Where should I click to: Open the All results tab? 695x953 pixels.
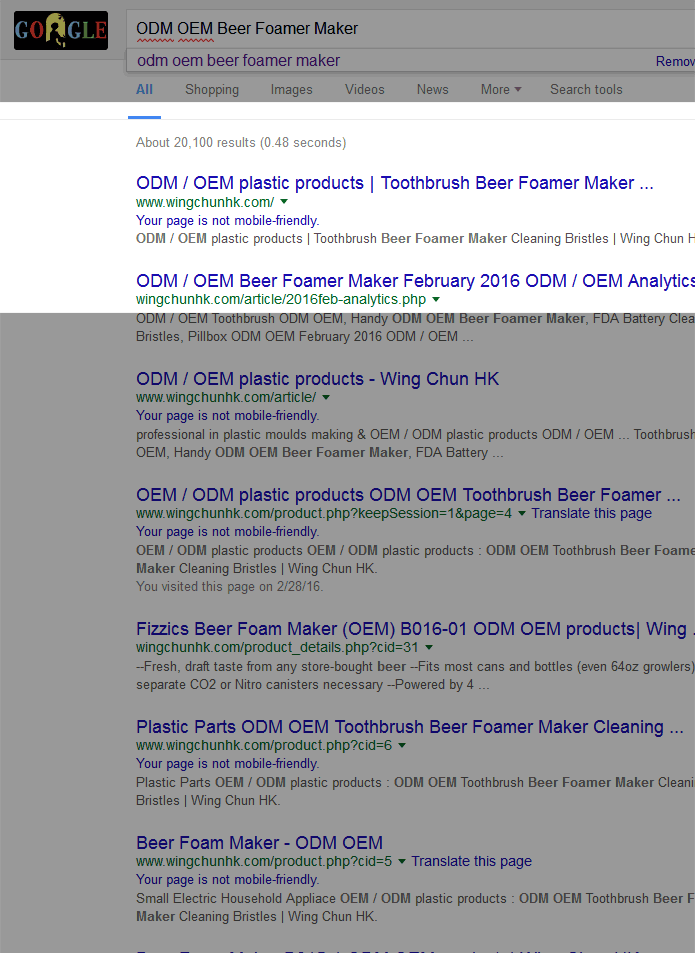coord(144,89)
